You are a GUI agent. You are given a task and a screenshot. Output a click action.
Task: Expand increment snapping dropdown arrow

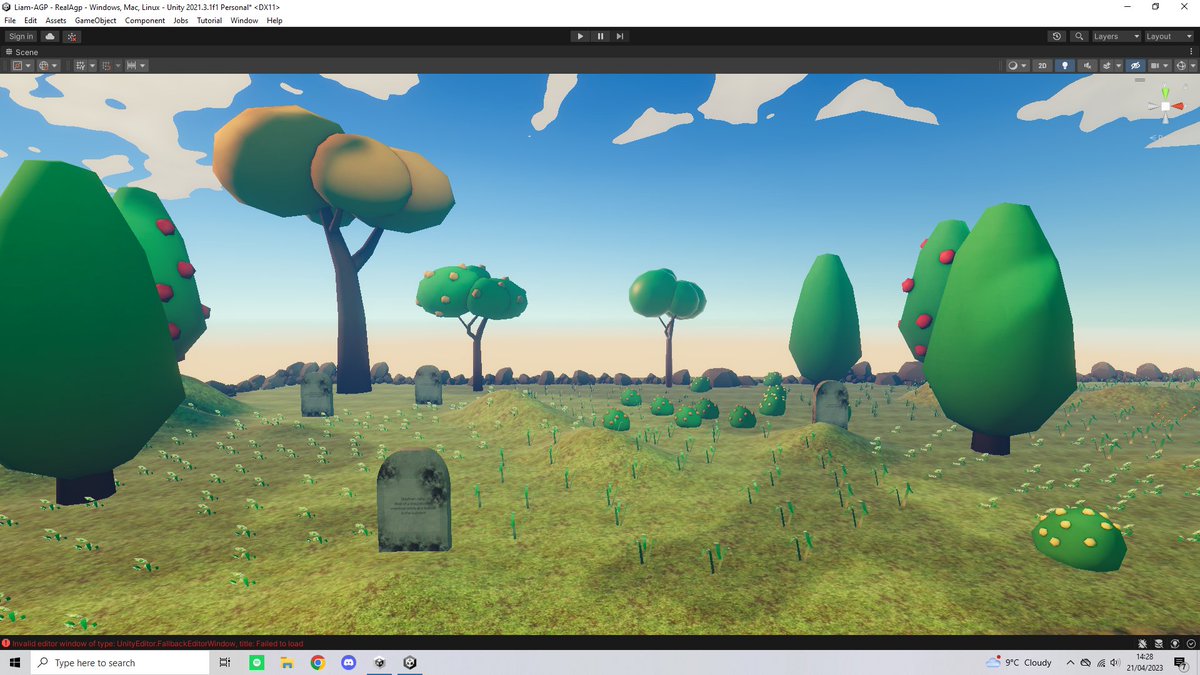(143, 66)
